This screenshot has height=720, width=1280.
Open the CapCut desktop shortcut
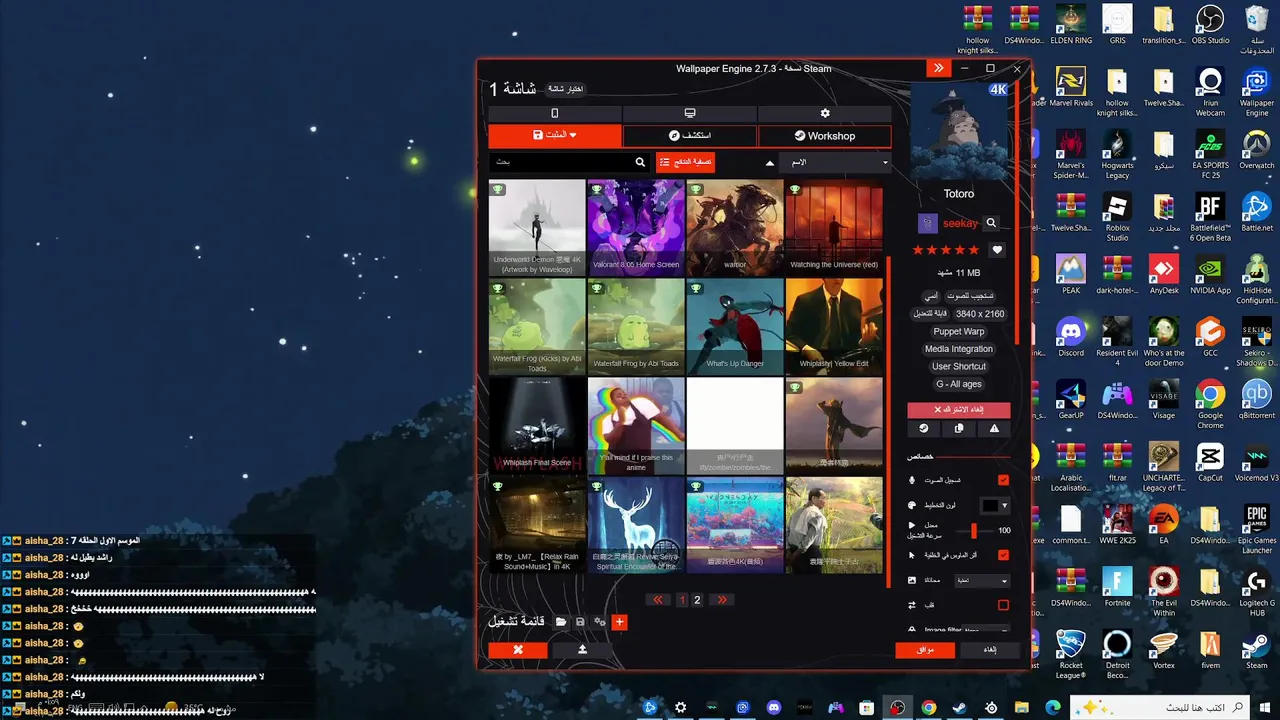[x=1210, y=464]
